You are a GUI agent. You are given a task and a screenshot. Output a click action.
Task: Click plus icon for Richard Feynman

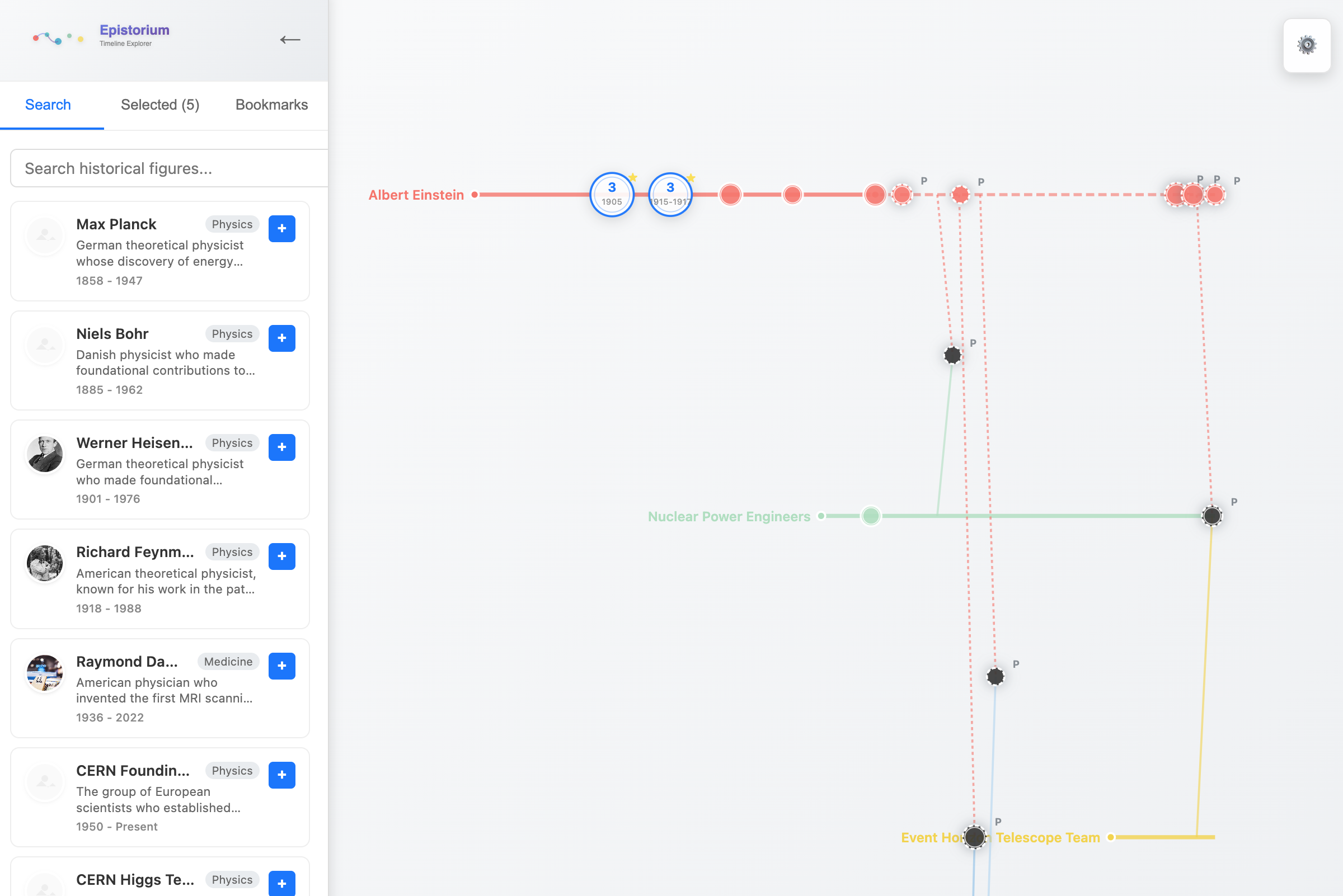point(282,557)
